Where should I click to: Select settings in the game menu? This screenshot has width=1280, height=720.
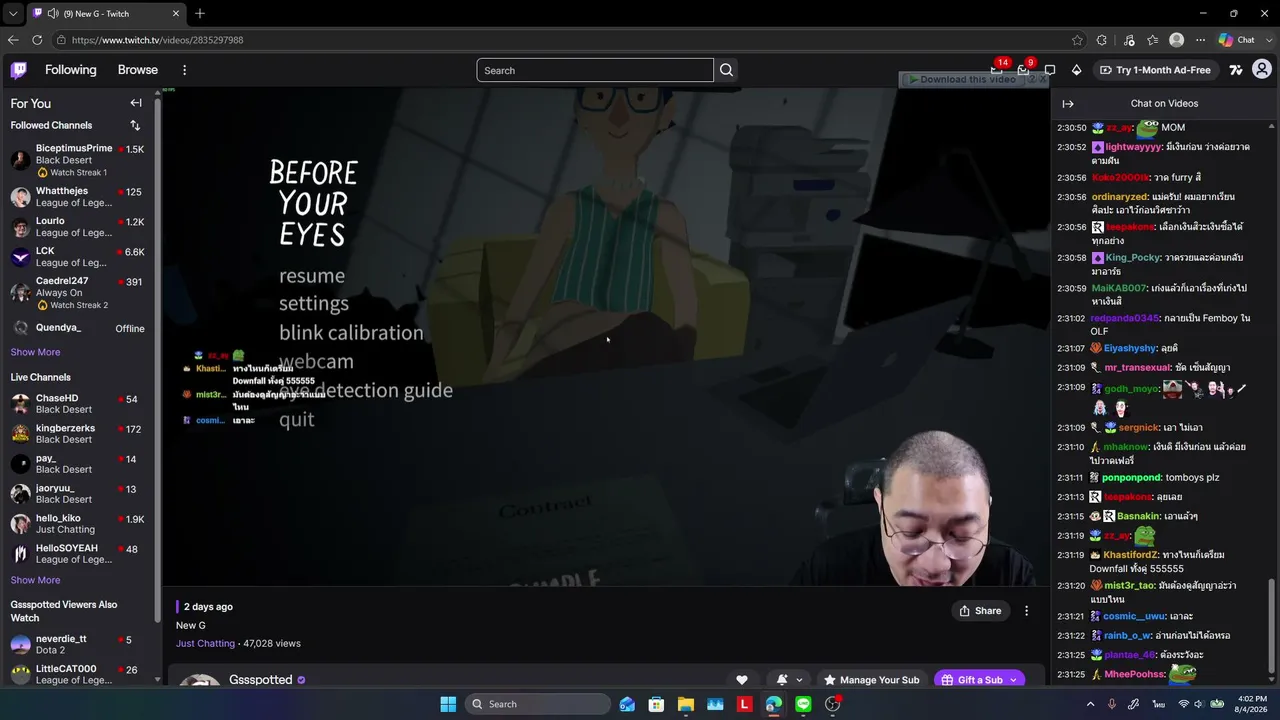tap(314, 303)
